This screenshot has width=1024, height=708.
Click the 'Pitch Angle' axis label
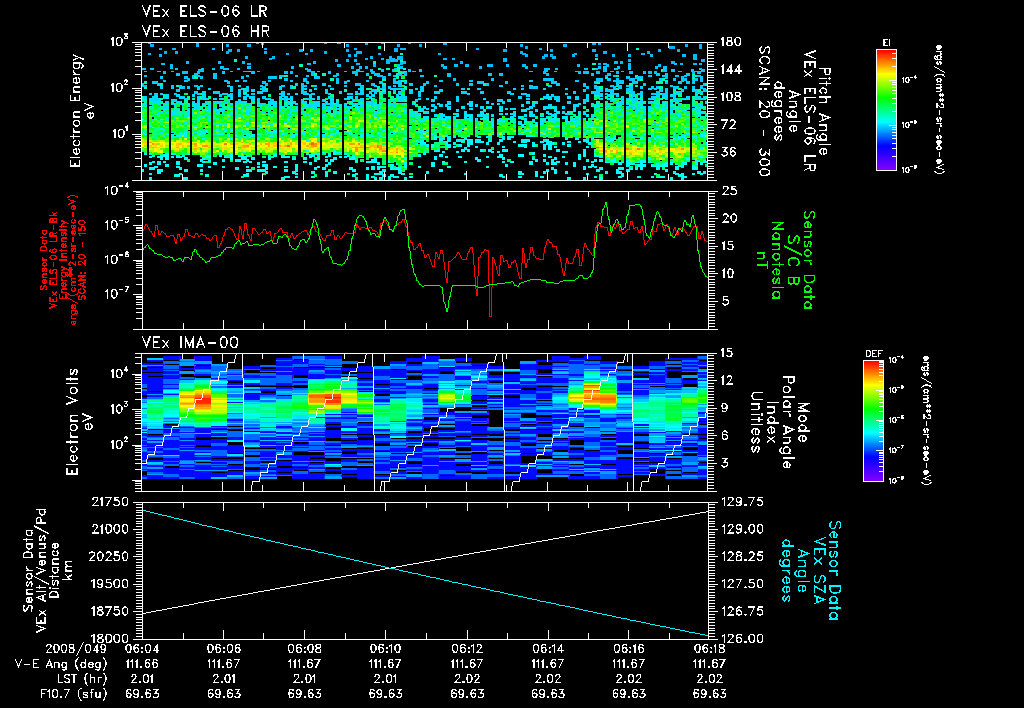coord(824,111)
